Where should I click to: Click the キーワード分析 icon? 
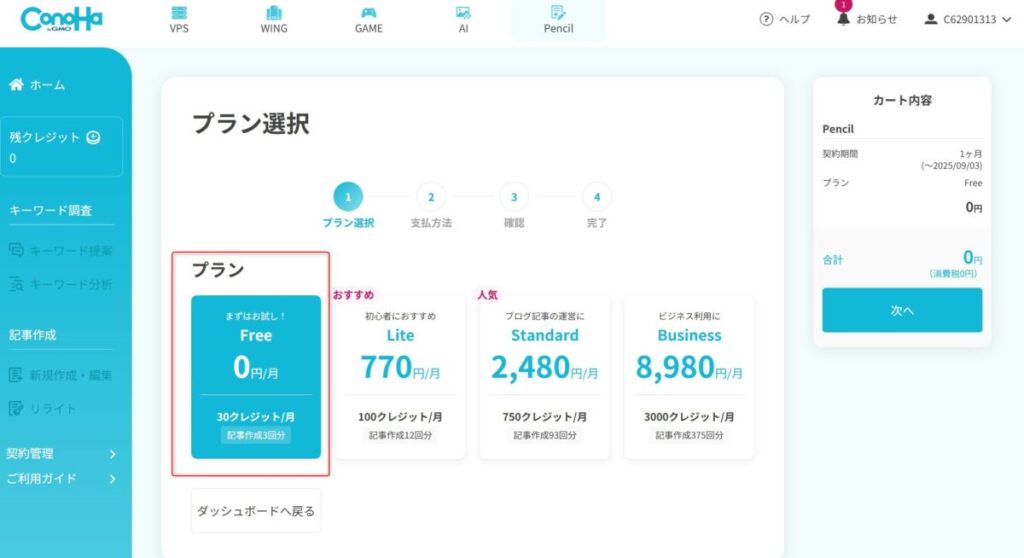16,284
